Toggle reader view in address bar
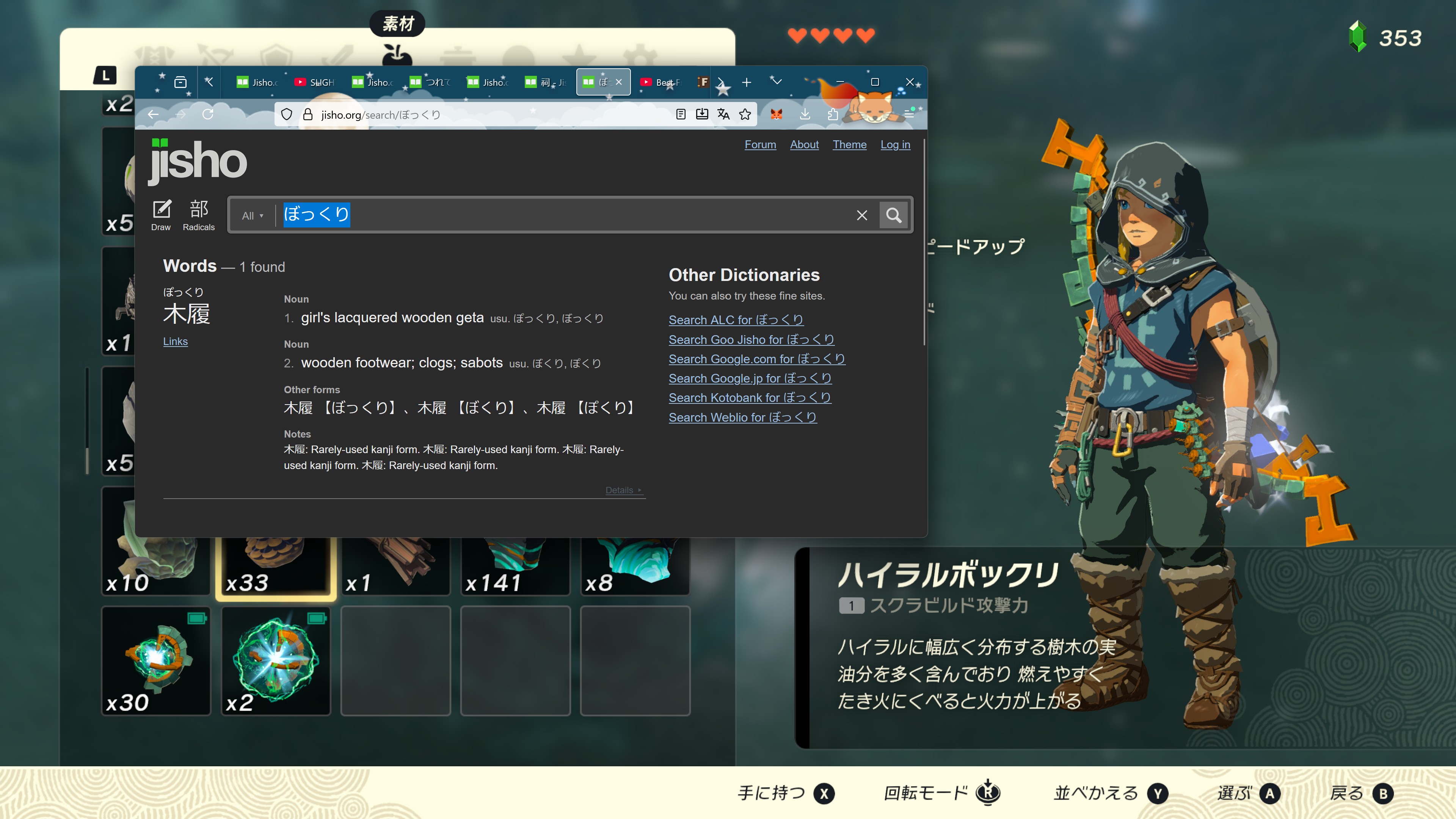Image resolution: width=1456 pixels, height=819 pixels. [x=681, y=115]
